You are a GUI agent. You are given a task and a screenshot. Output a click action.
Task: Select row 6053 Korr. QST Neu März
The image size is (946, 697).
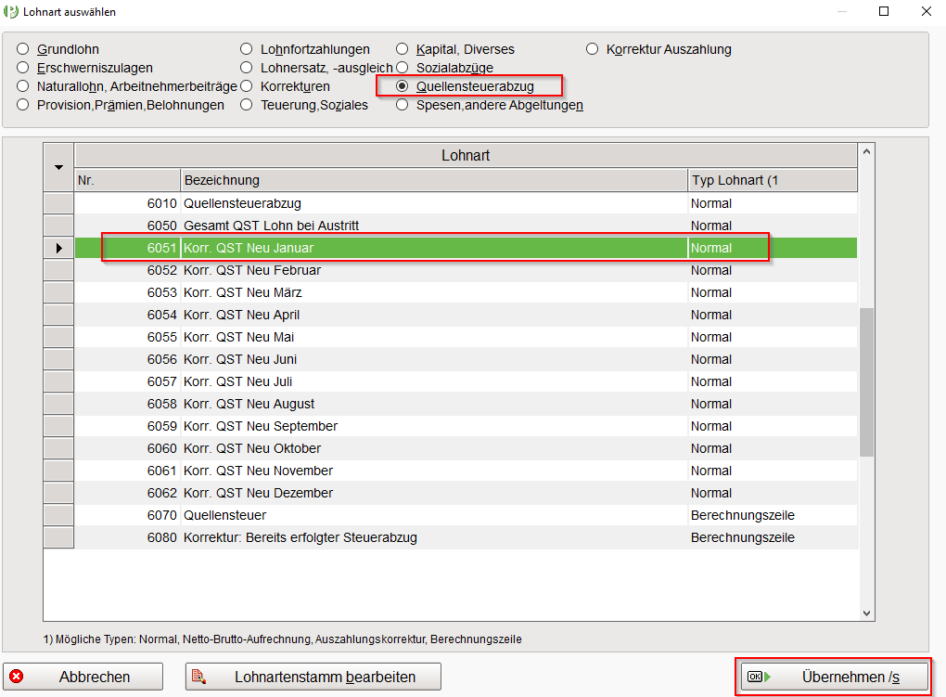point(465,293)
